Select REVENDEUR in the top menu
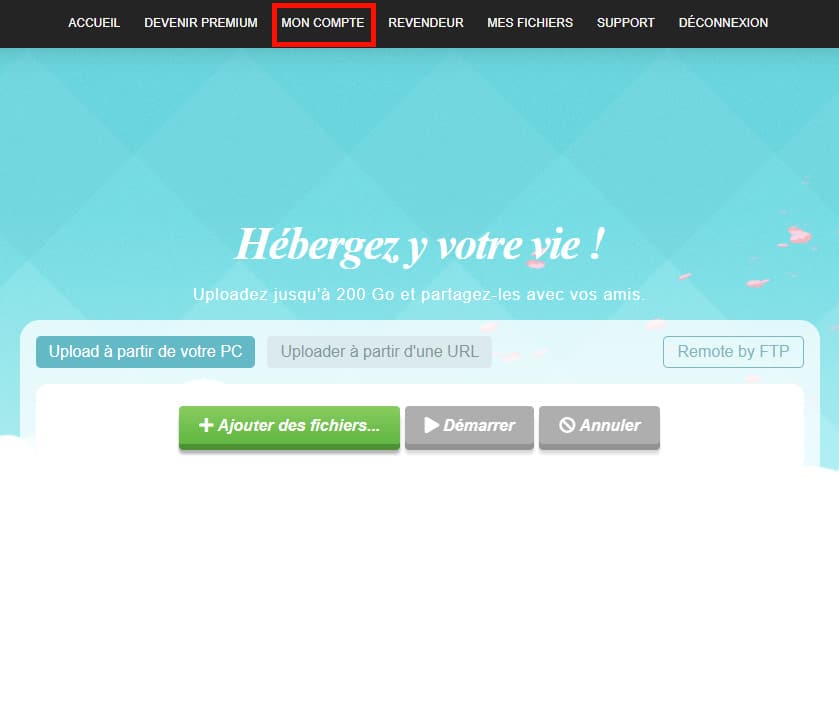Viewport: 839px width, 707px height. (x=426, y=23)
